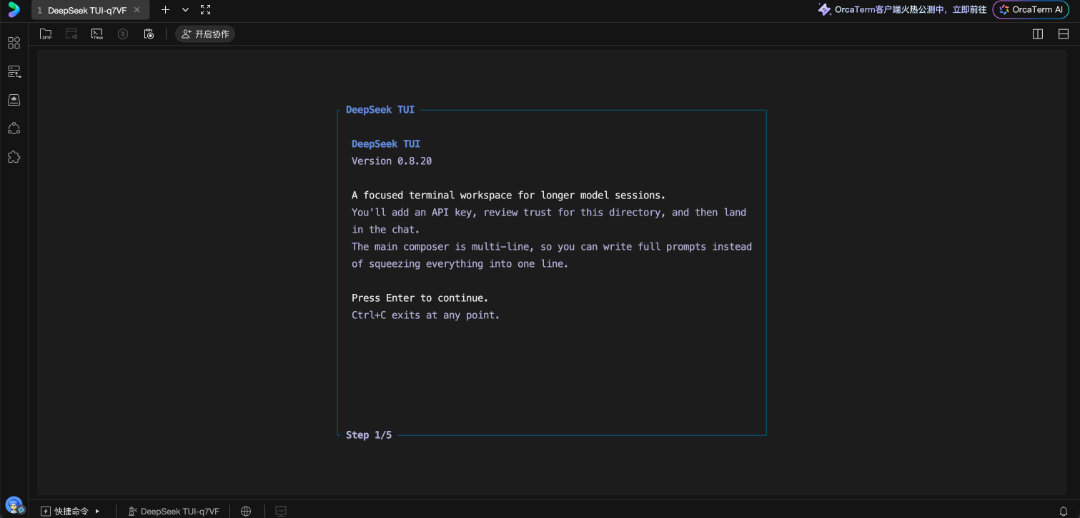Click the blue 'DeepSeek TUI' heading above Version
Screen dimensions: 1080x518
tap(386, 144)
